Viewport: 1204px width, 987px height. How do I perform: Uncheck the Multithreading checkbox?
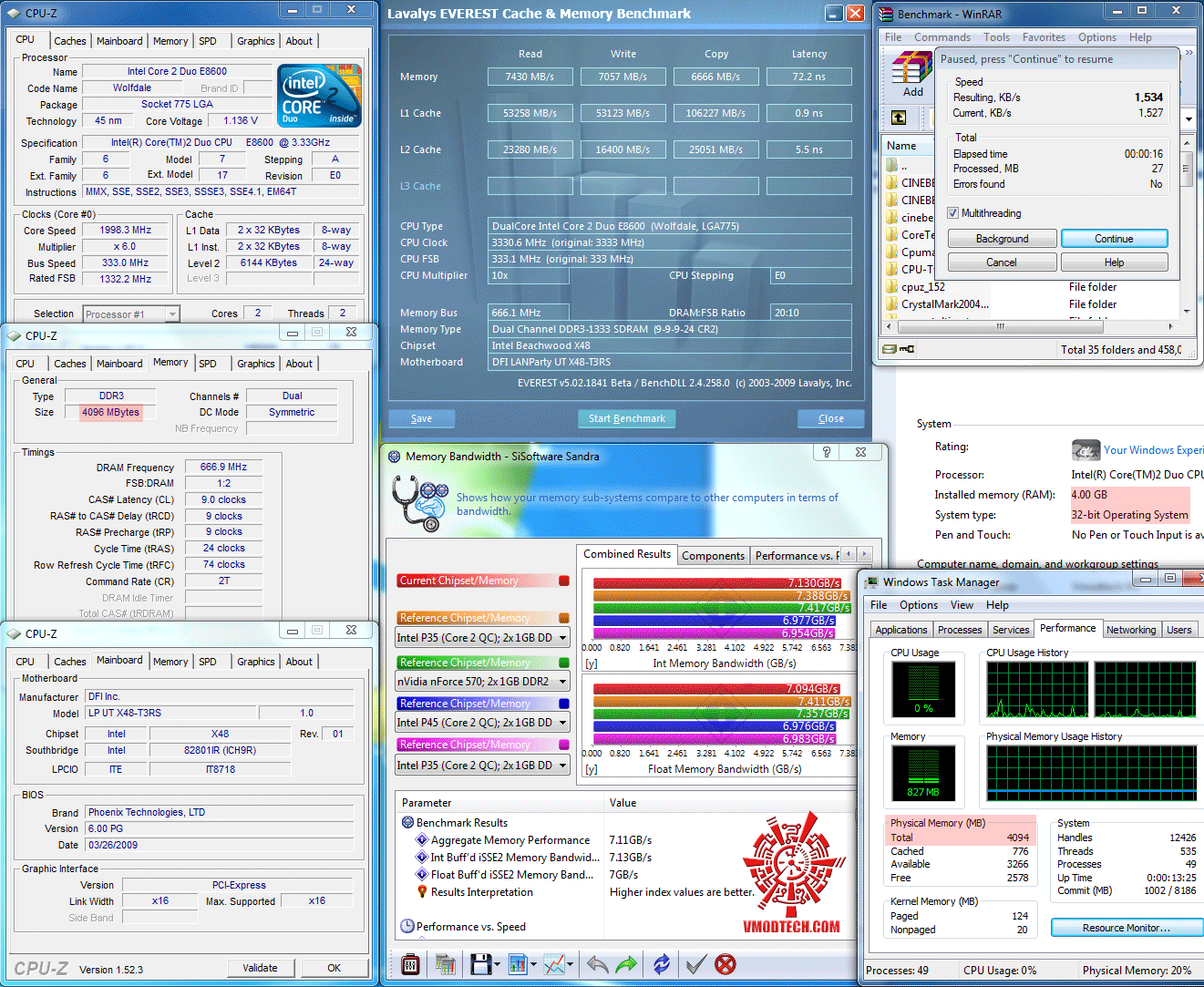(x=953, y=213)
